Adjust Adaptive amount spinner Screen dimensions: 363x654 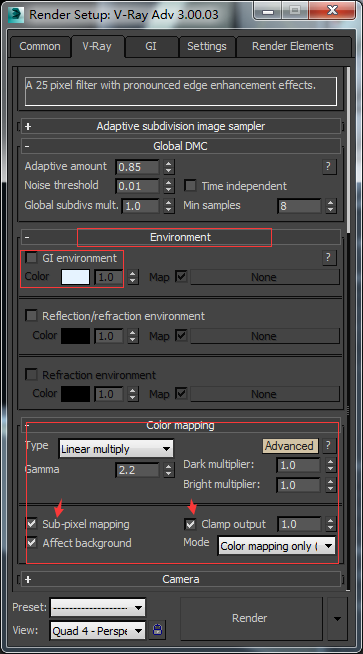click(x=169, y=167)
